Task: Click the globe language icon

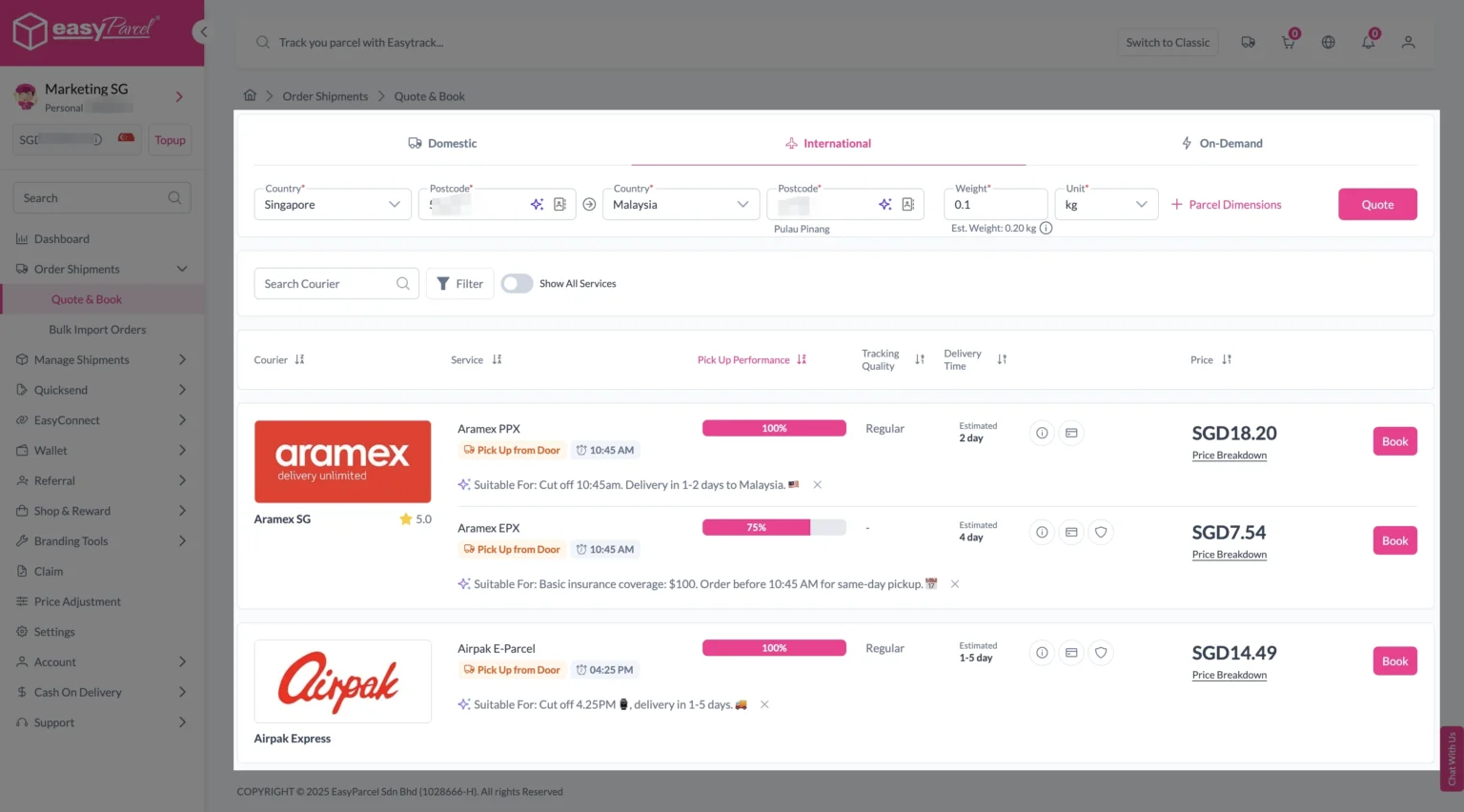Action: [x=1328, y=43]
